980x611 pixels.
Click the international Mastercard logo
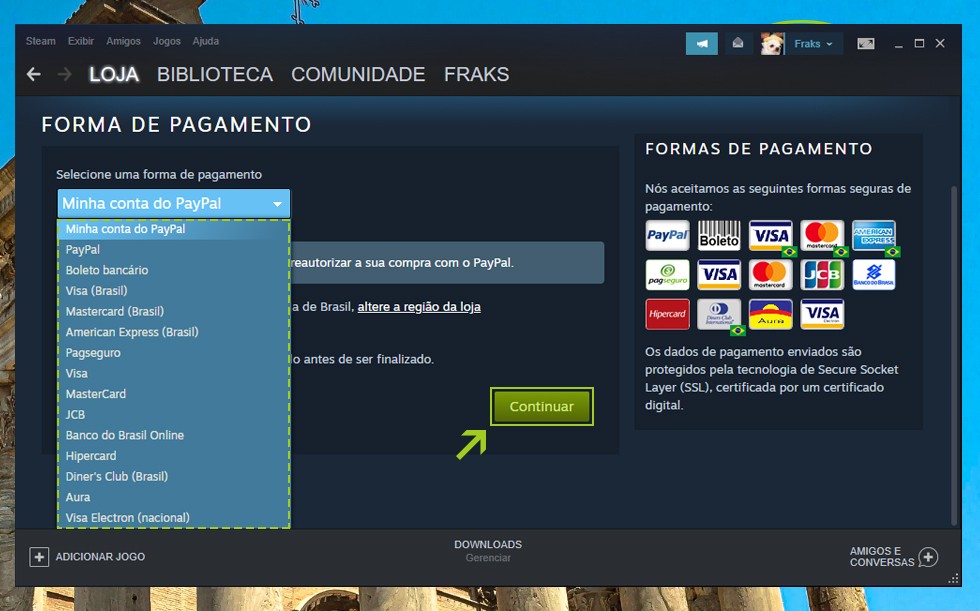[x=771, y=275]
